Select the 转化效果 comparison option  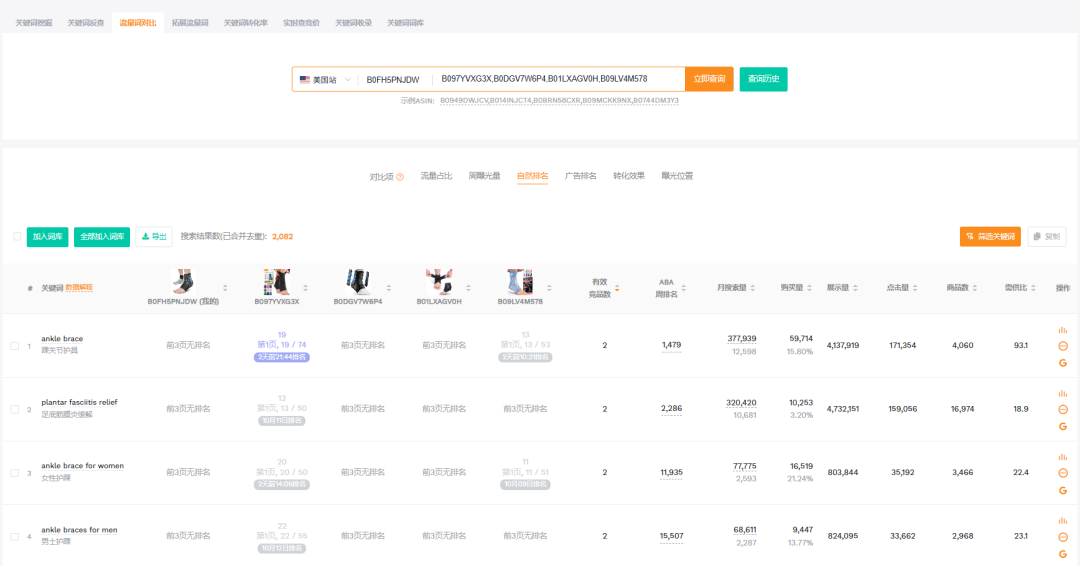pos(629,176)
